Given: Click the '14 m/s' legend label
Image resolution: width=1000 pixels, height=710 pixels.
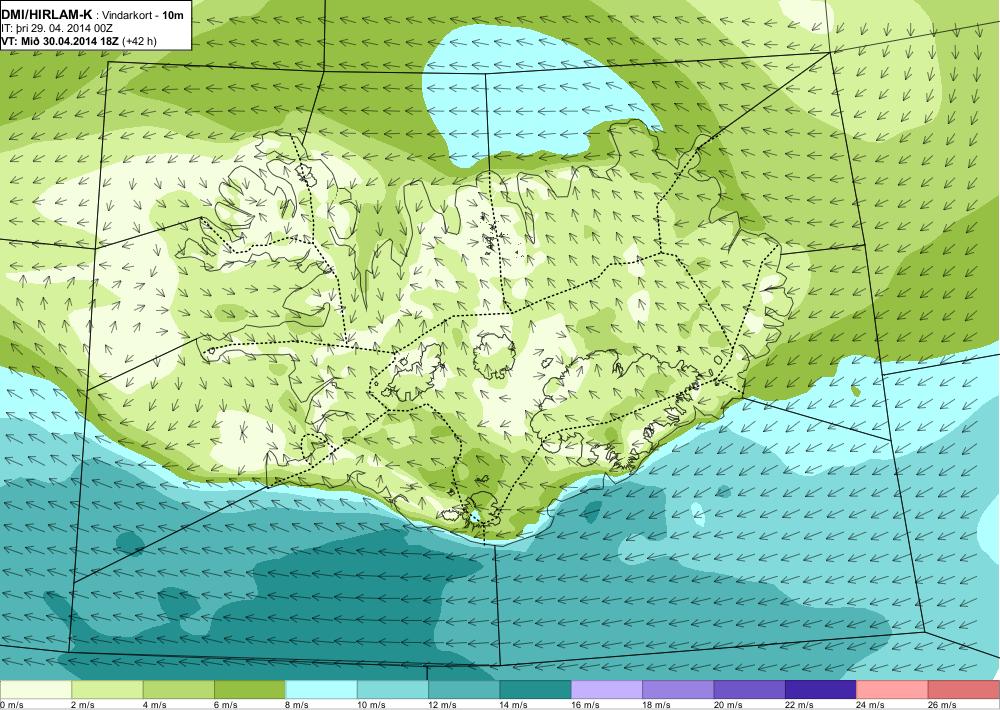Looking at the screenshot, I should 514,705.
